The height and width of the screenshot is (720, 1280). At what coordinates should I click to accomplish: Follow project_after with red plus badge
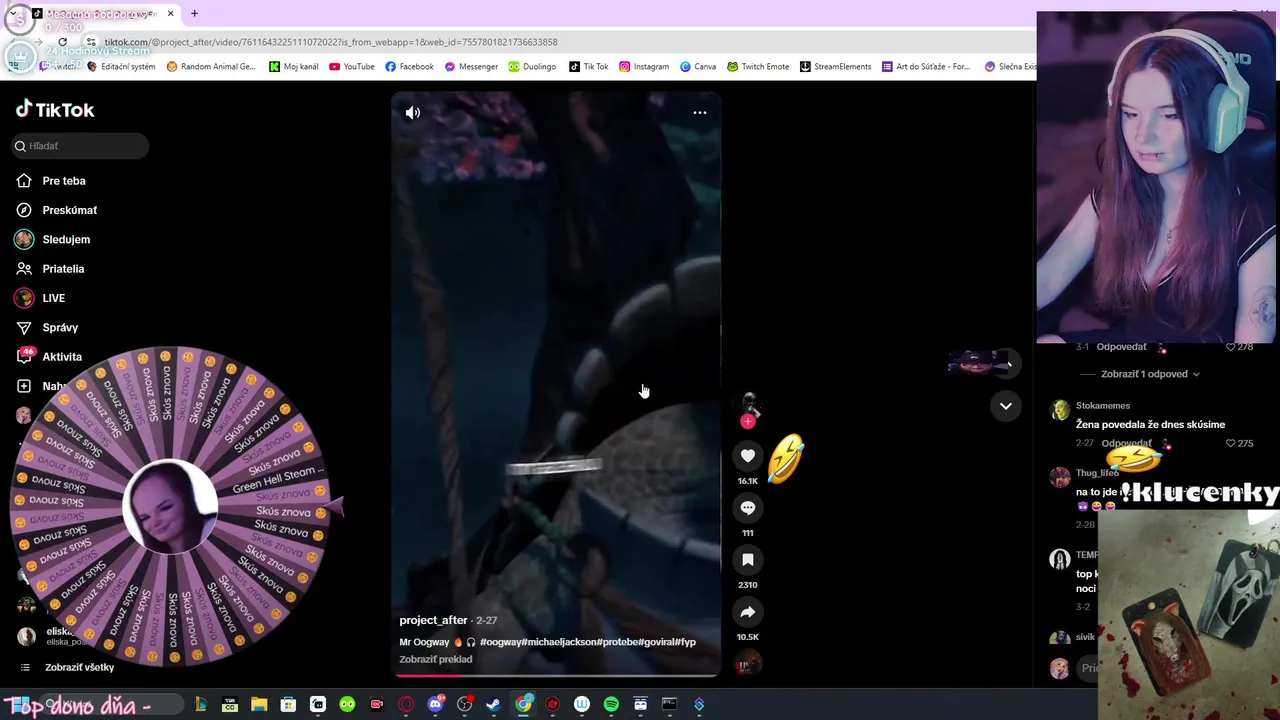[x=747, y=422]
